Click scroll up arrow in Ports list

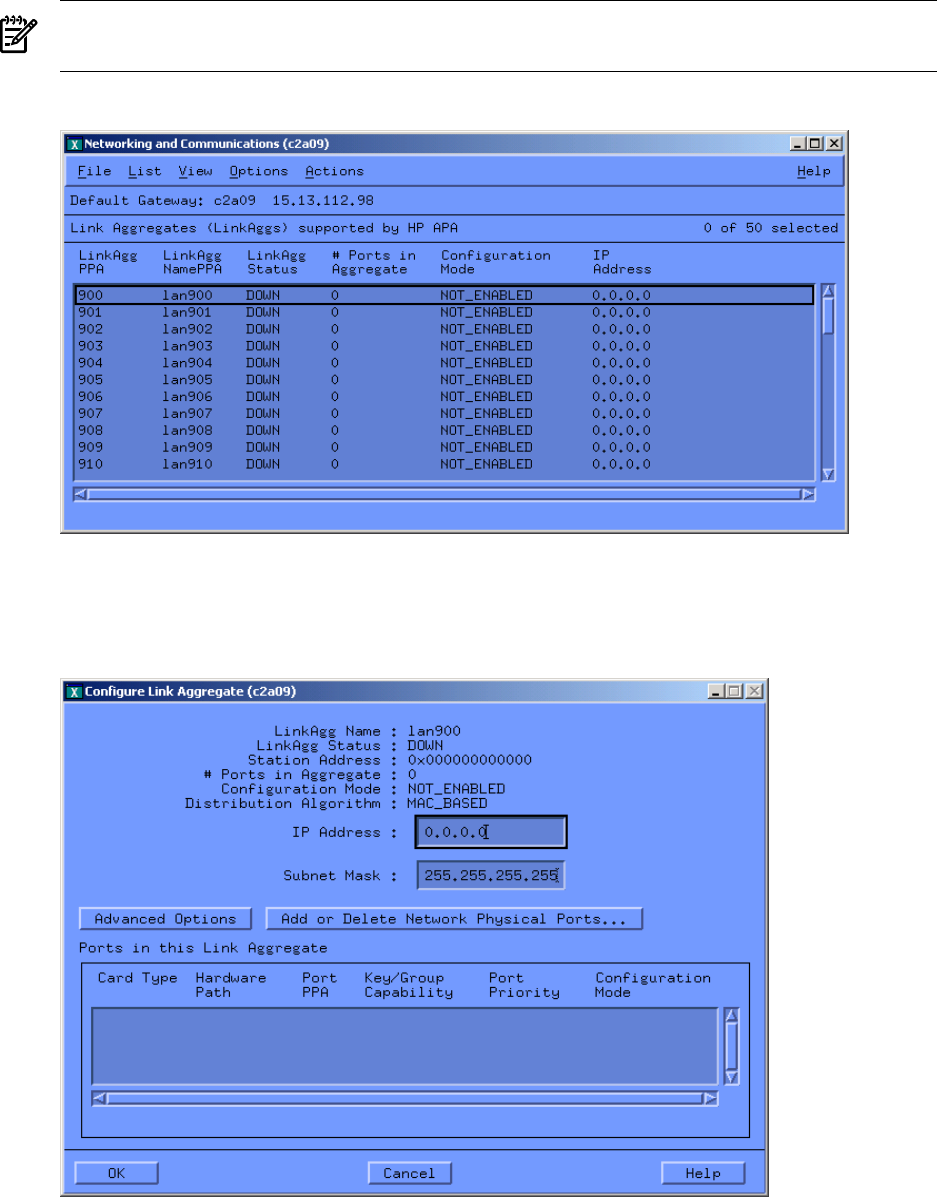coord(732,1015)
